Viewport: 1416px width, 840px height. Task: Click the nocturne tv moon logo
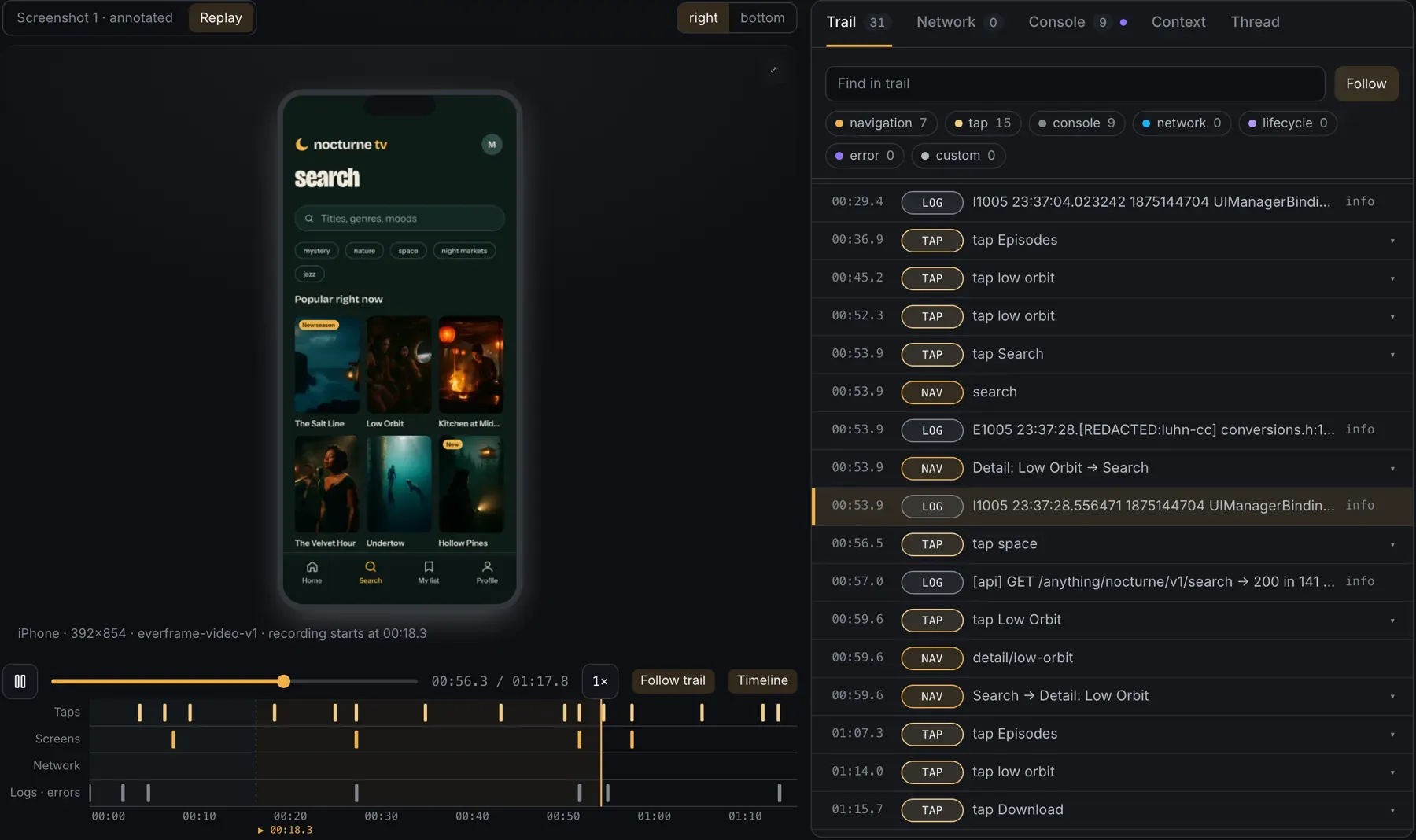coord(301,144)
